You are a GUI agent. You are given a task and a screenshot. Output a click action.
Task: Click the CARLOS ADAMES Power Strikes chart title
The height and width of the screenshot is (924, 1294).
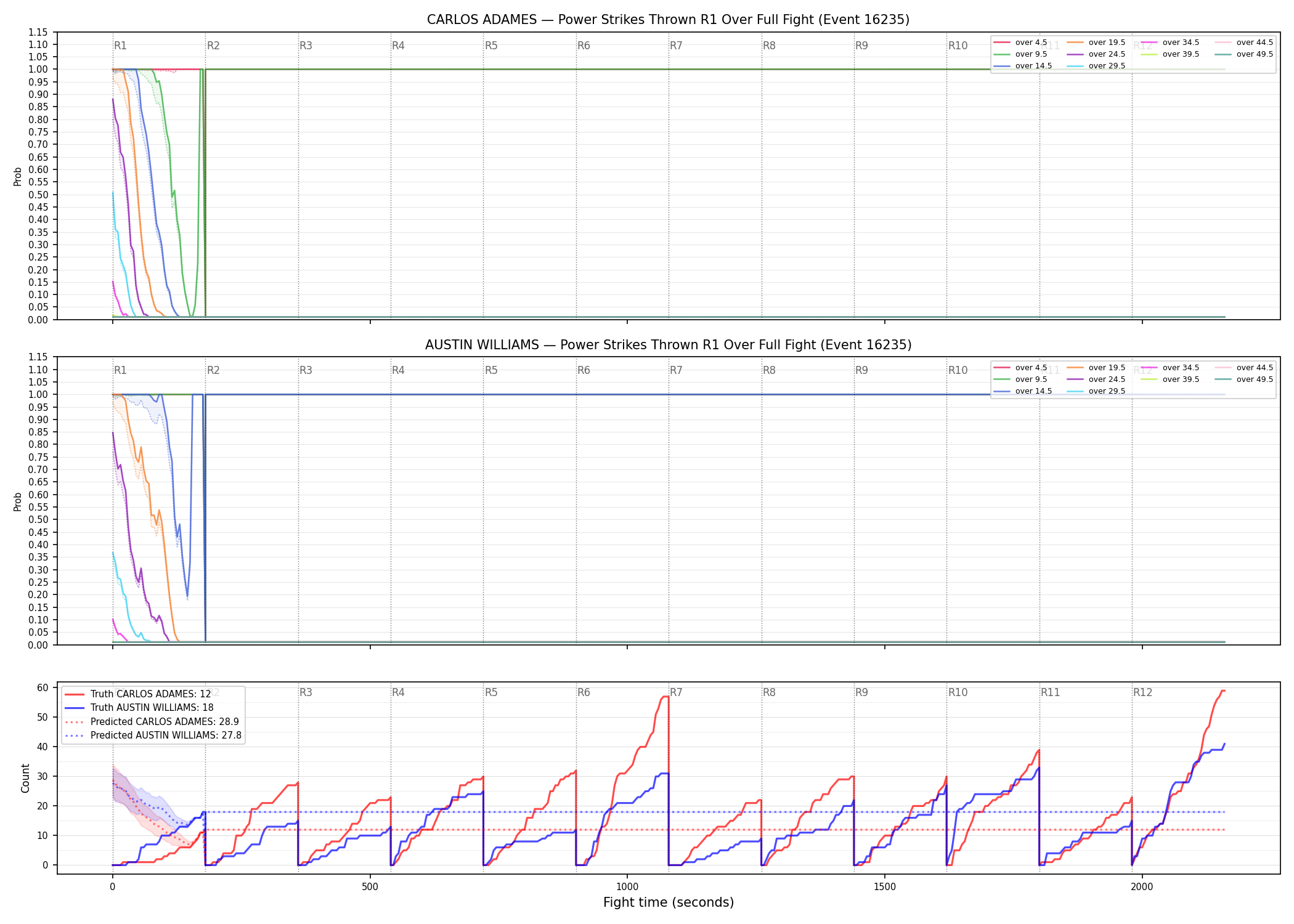click(x=668, y=20)
